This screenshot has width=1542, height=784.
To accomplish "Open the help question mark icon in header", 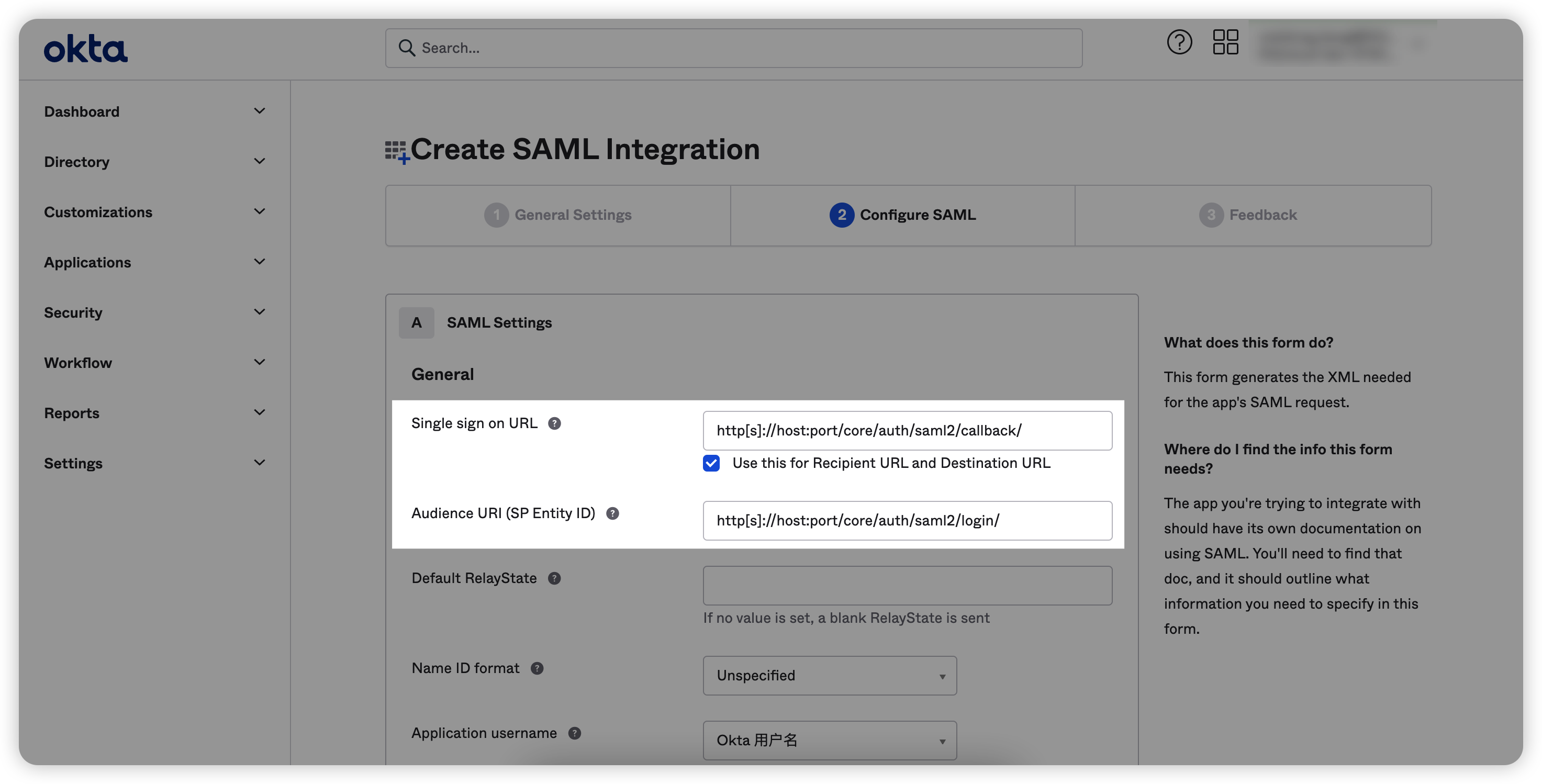I will tap(1179, 42).
